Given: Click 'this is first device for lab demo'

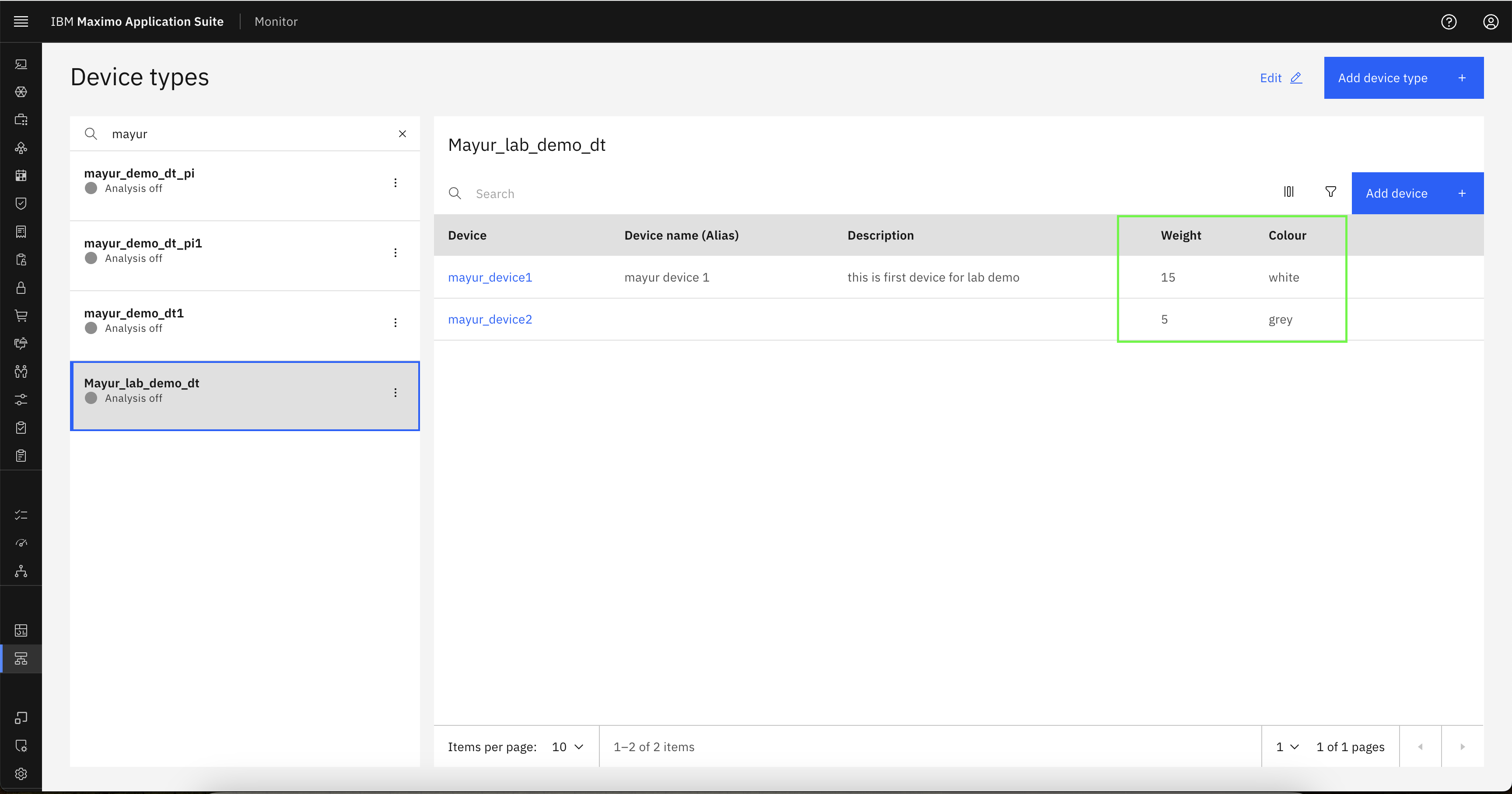Looking at the screenshot, I should point(933,277).
